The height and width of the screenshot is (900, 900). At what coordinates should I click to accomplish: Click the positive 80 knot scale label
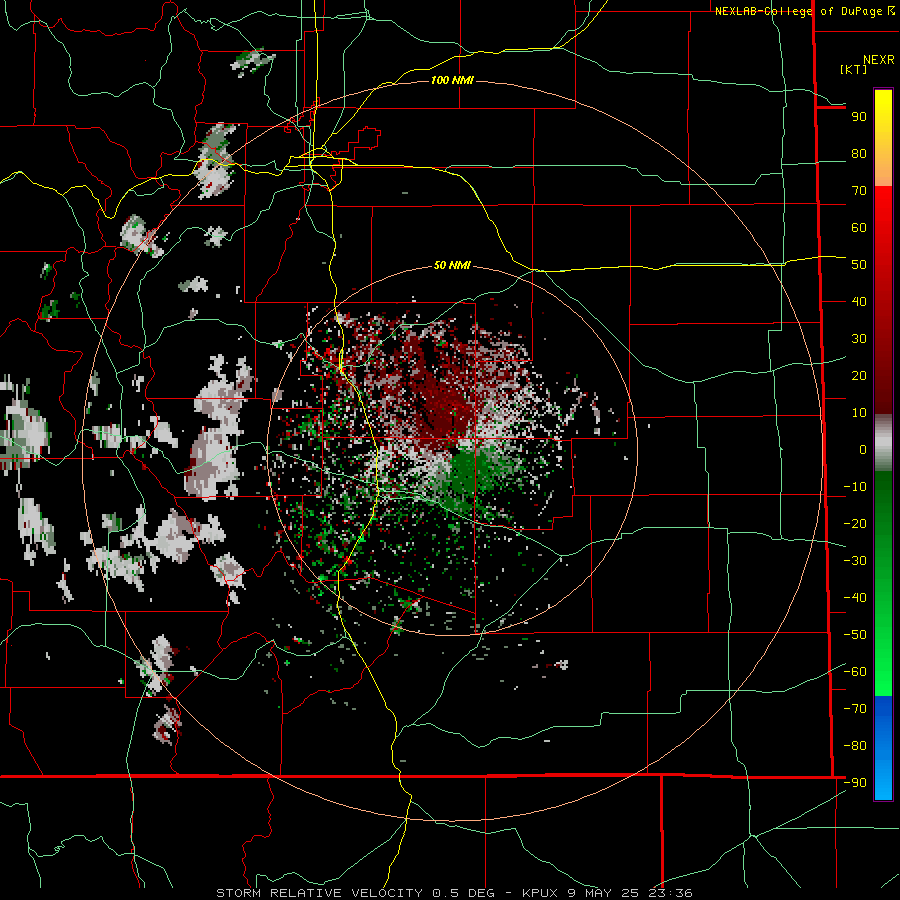(859, 154)
